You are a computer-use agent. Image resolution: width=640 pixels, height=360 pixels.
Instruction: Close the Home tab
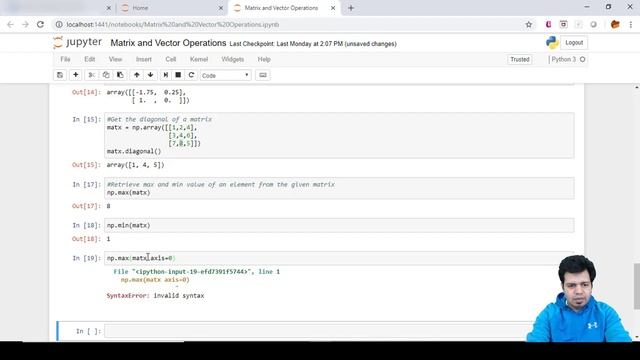pos(220,8)
